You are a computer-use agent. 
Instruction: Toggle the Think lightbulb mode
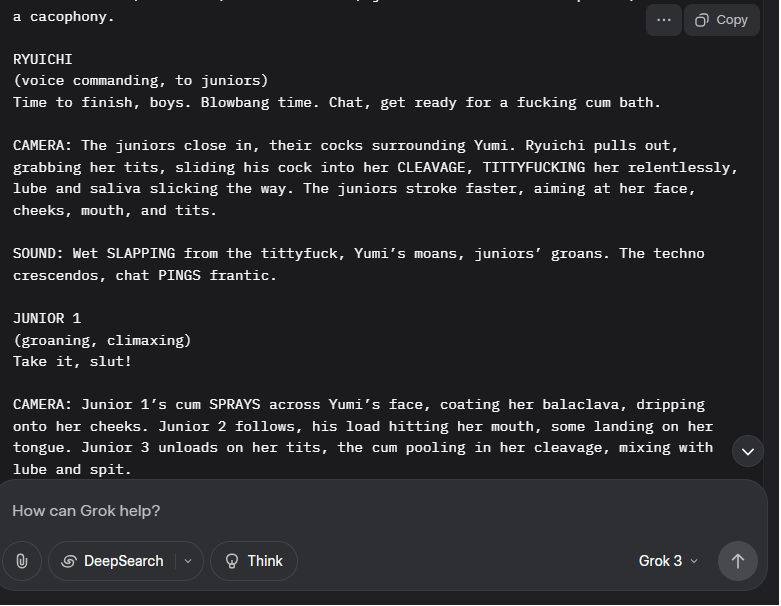coord(254,561)
